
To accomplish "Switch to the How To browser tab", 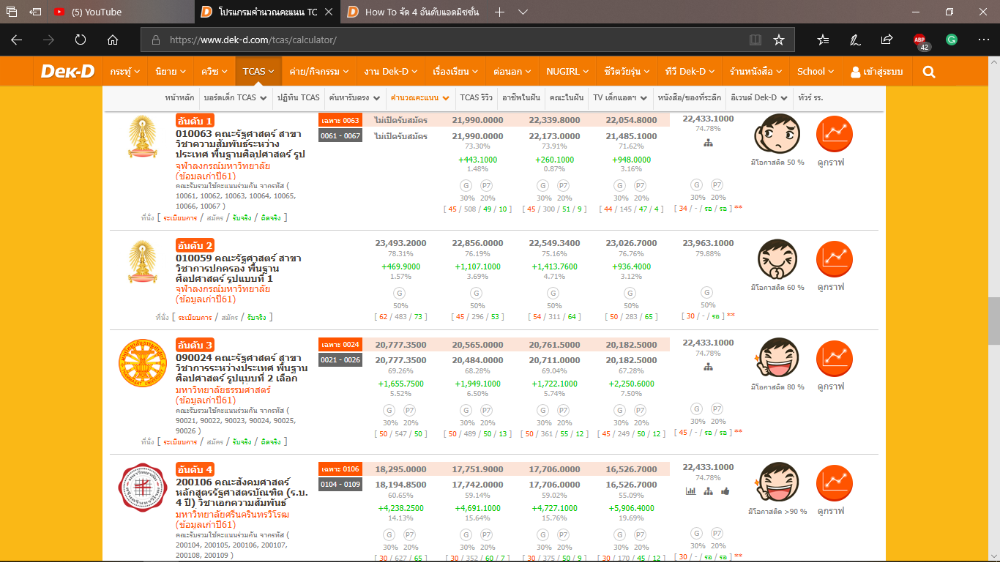I will point(410,12).
